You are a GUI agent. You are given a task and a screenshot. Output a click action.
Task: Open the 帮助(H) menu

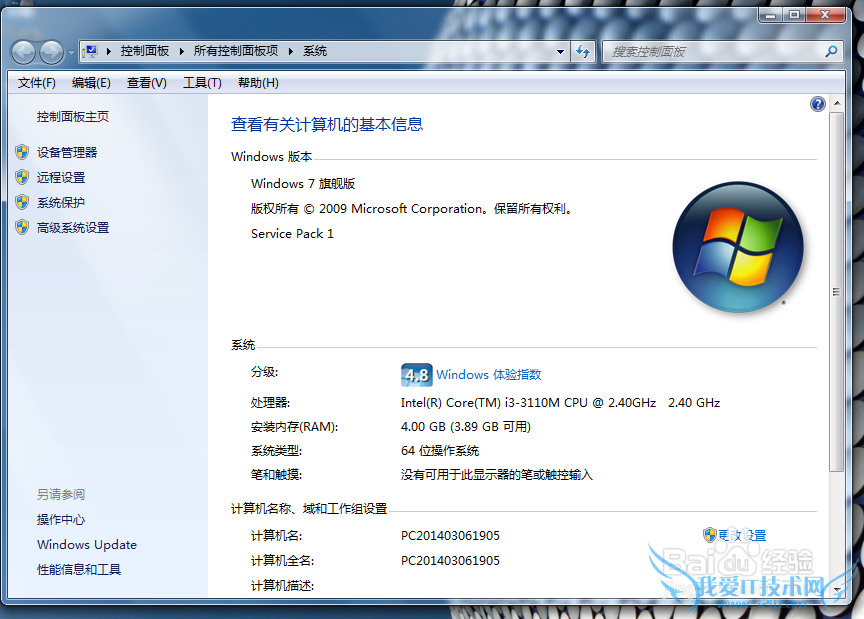coord(258,83)
